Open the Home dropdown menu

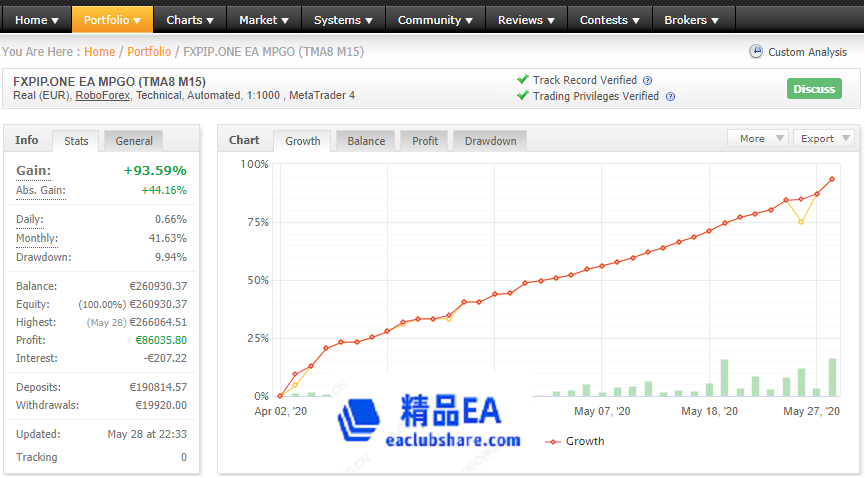(36, 20)
